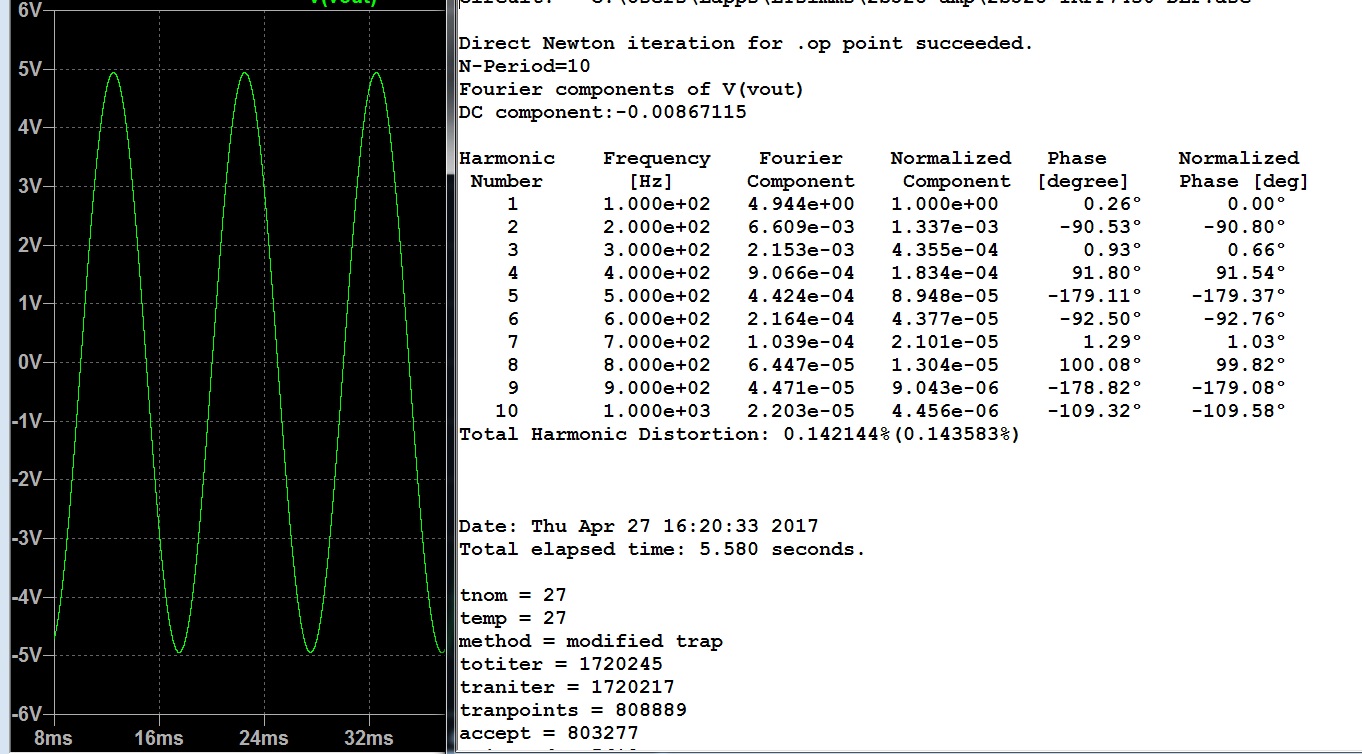The height and width of the screenshot is (754, 1362).
Task: Click phase value 100.08°
Action: click(x=1100, y=365)
